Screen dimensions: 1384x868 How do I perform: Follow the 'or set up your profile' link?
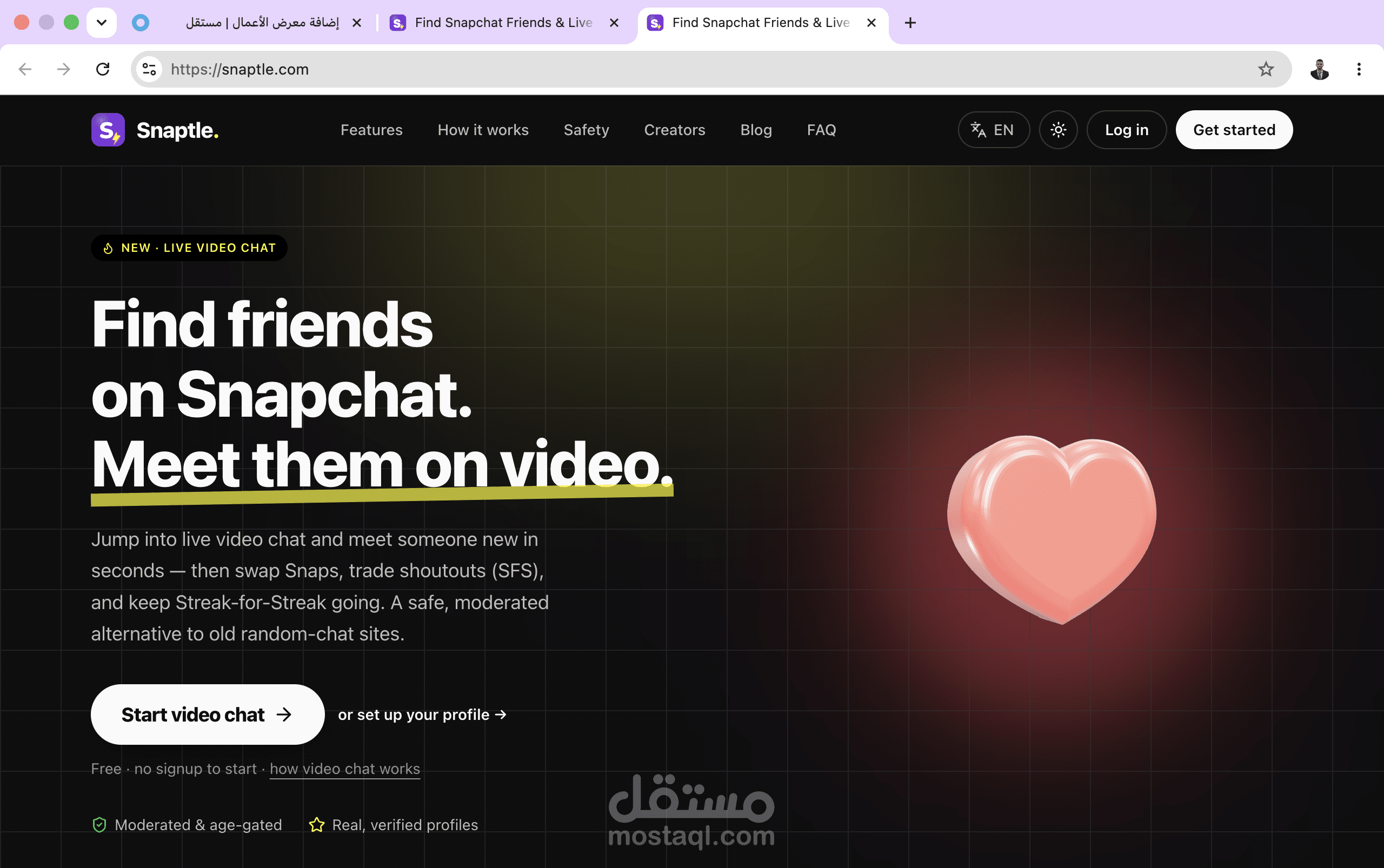click(x=422, y=715)
